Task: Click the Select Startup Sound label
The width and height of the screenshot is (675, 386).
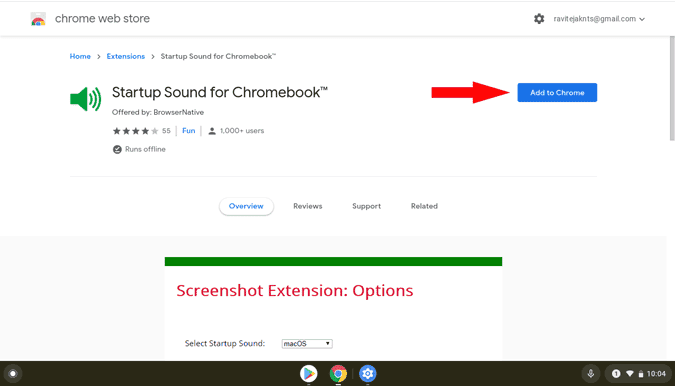Action: coord(225,343)
